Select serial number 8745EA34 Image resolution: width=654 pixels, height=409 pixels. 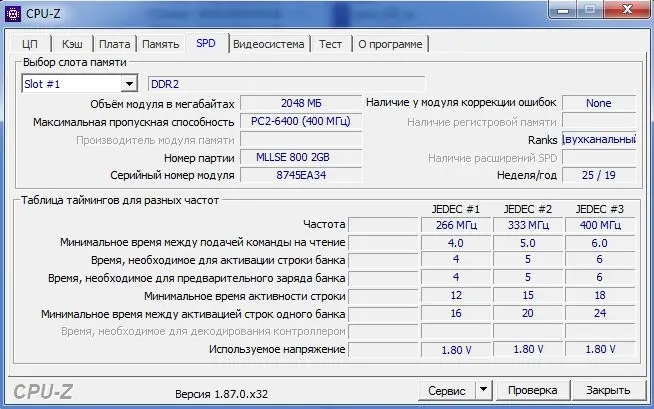pos(301,175)
